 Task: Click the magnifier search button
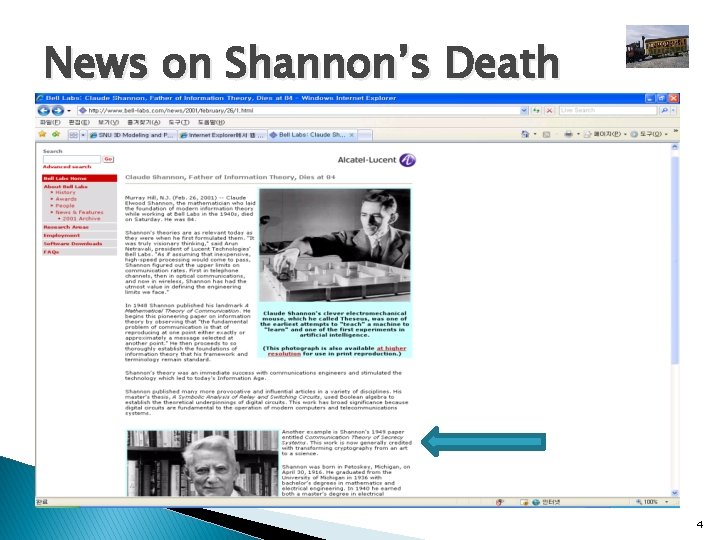pos(664,111)
